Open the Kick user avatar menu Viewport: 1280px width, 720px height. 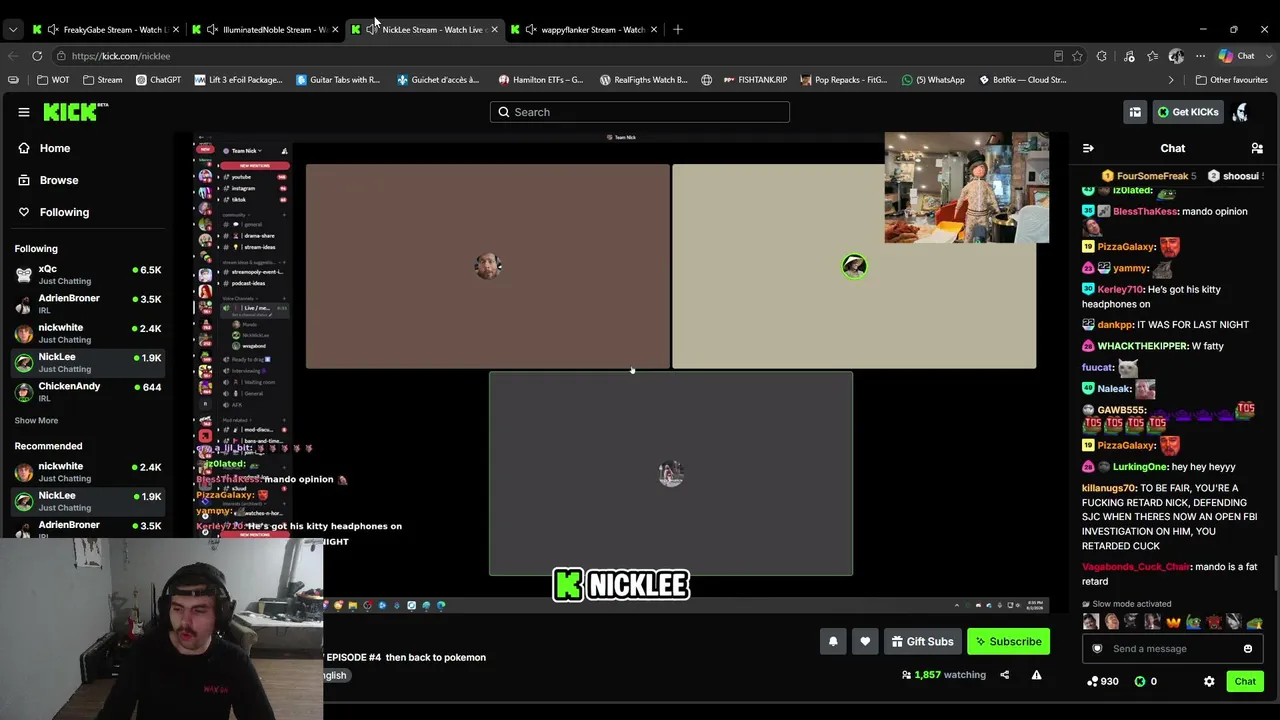point(1240,112)
